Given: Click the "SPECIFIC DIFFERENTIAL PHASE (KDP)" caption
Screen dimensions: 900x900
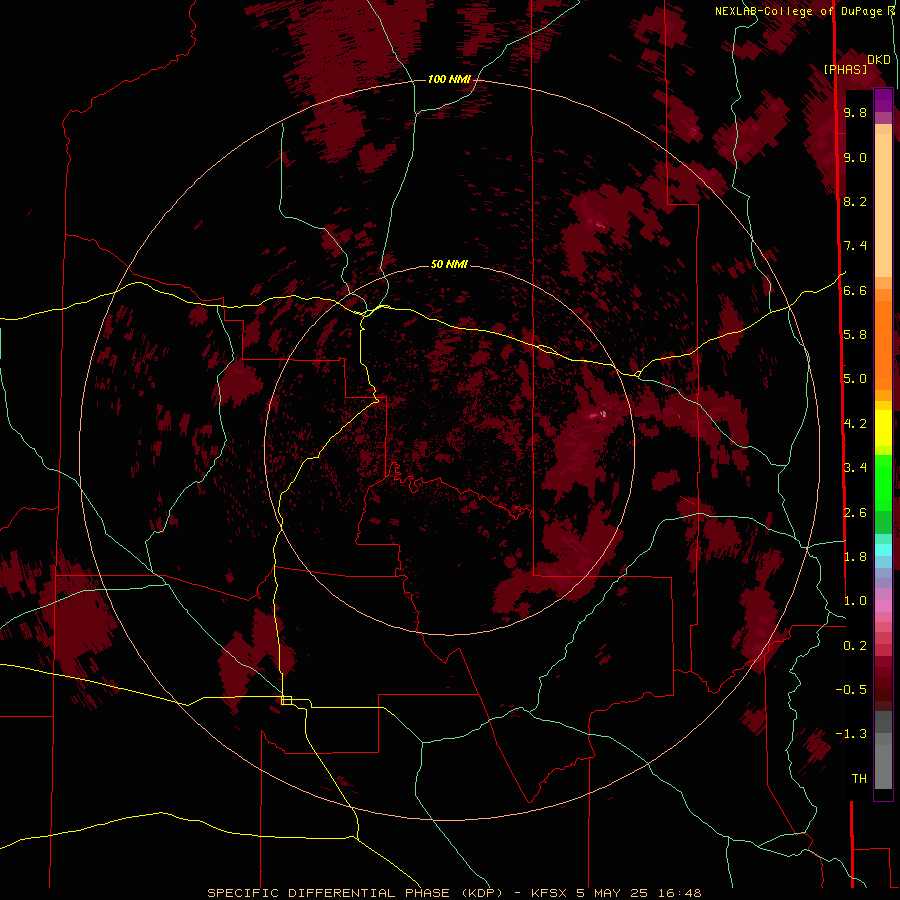Looking at the screenshot, I should click(355, 893).
